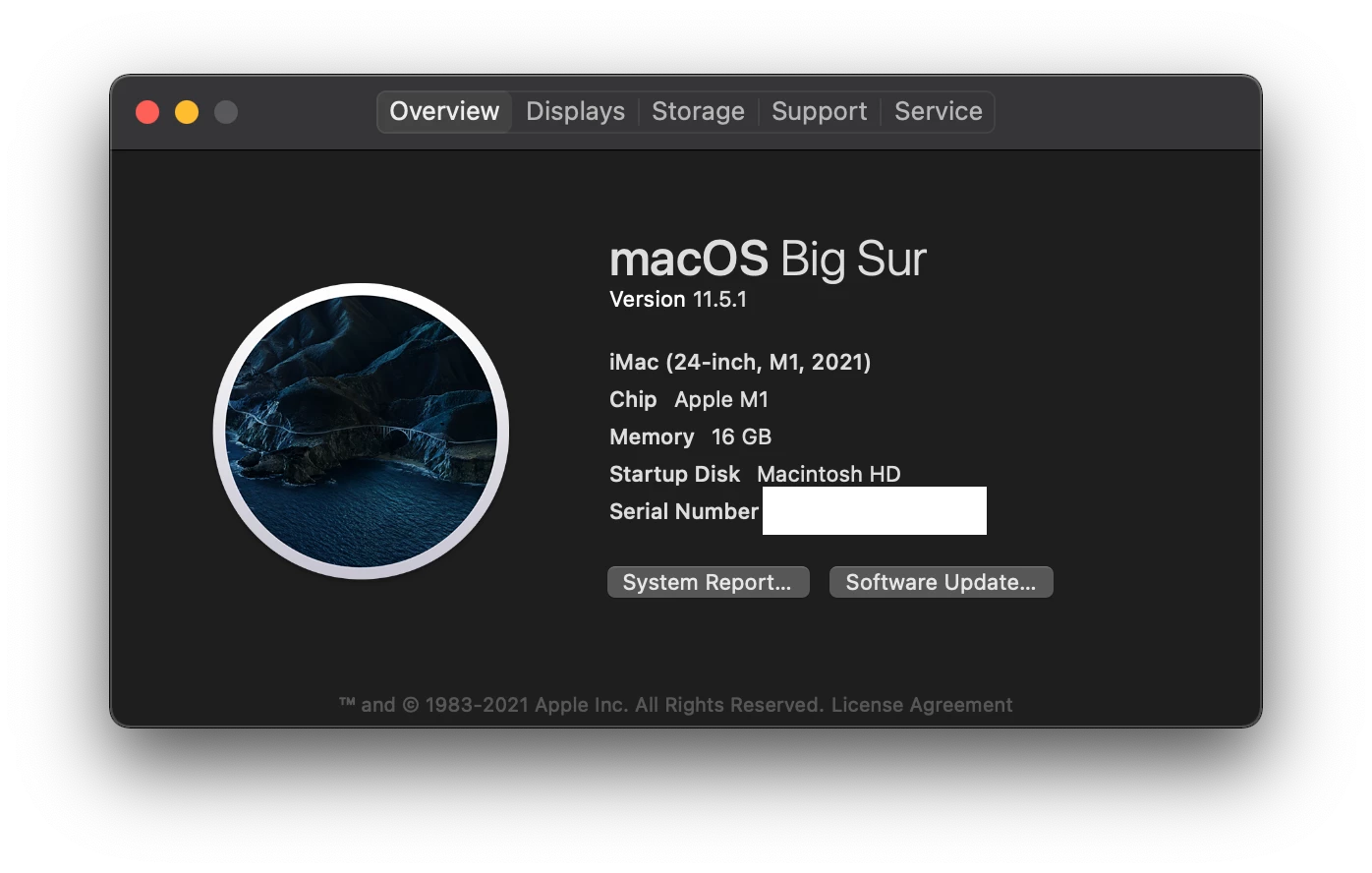Click the Serial Number label
This screenshot has width=1372, height=873.
pyautogui.click(x=684, y=511)
